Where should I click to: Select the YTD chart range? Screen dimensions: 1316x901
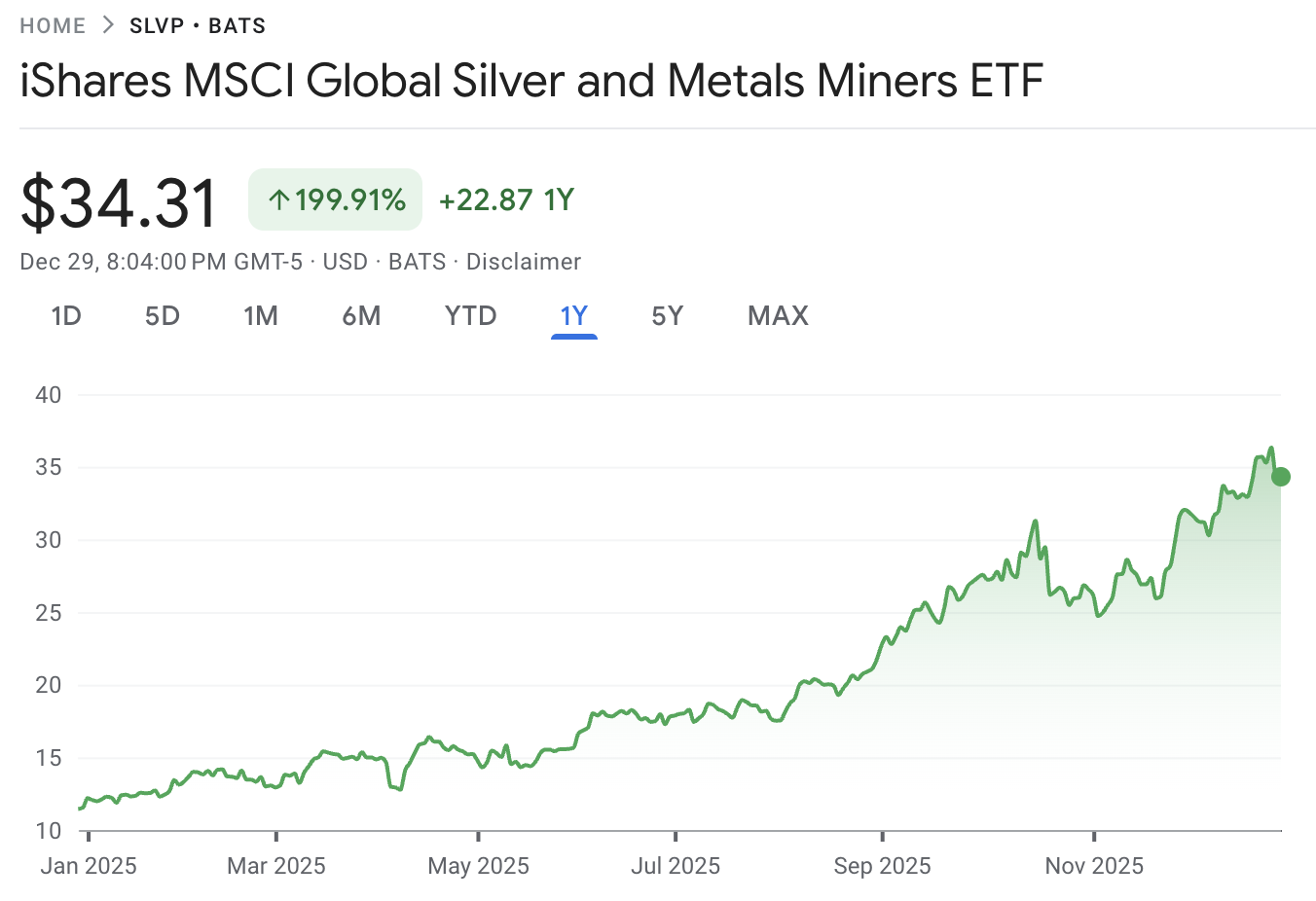pos(470,315)
